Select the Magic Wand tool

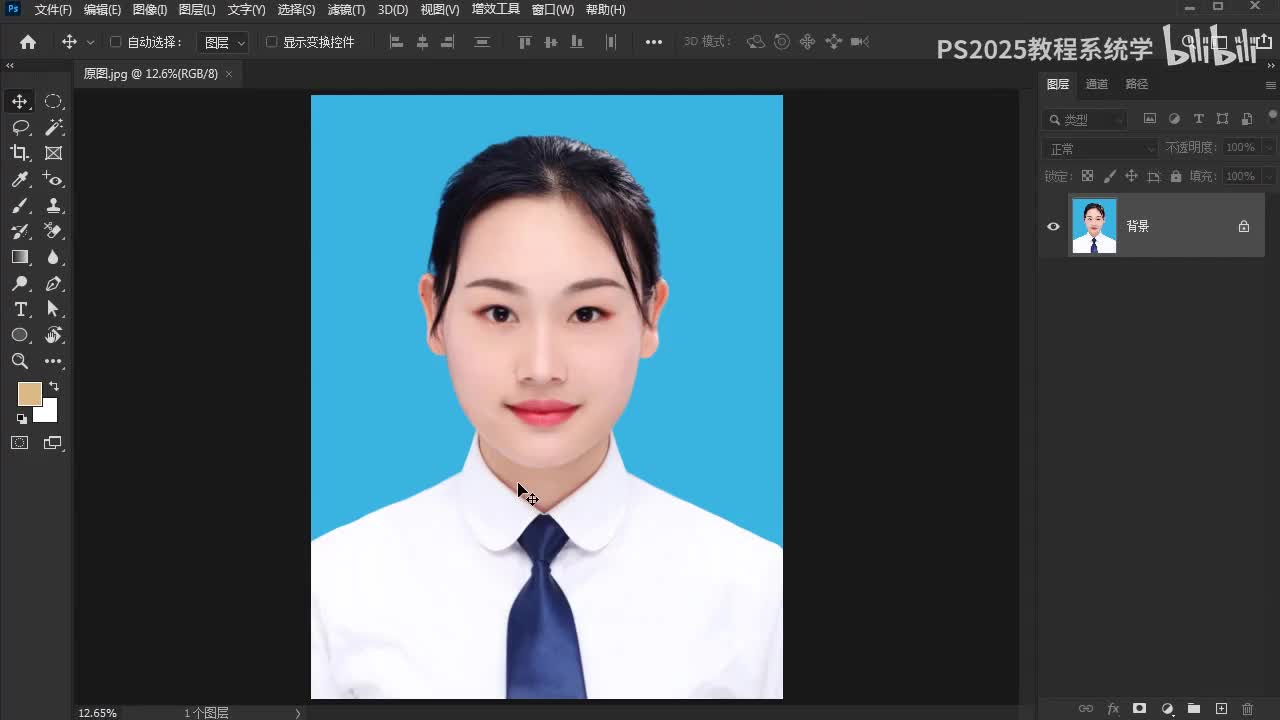click(54, 127)
